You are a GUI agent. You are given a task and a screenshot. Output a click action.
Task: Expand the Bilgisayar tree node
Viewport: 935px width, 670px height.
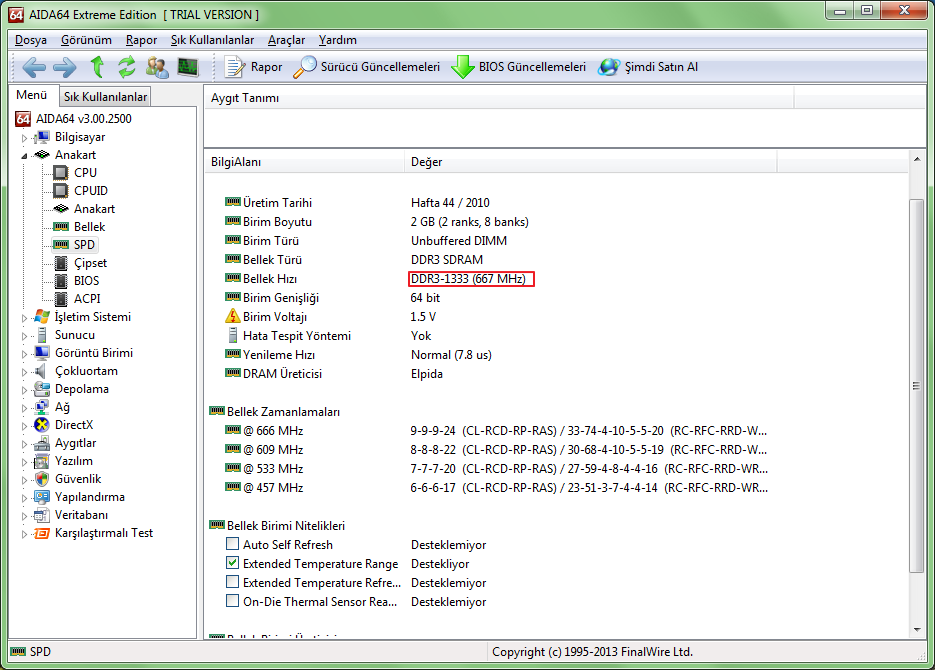[24, 138]
